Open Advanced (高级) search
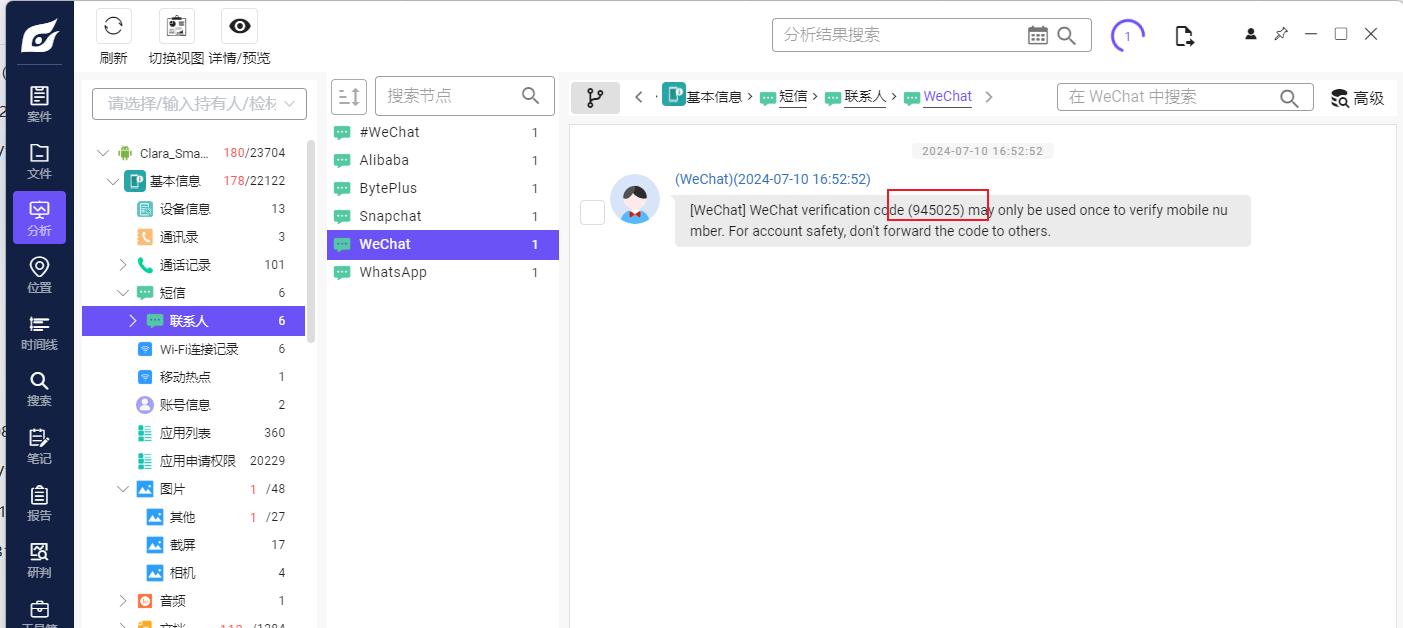The image size is (1403, 628). click(1357, 98)
